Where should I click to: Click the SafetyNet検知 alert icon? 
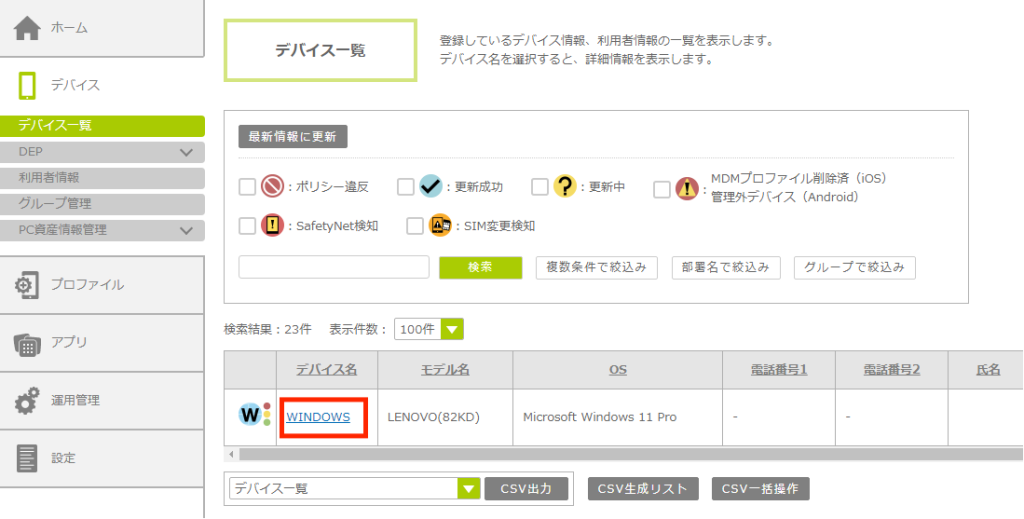[272, 226]
